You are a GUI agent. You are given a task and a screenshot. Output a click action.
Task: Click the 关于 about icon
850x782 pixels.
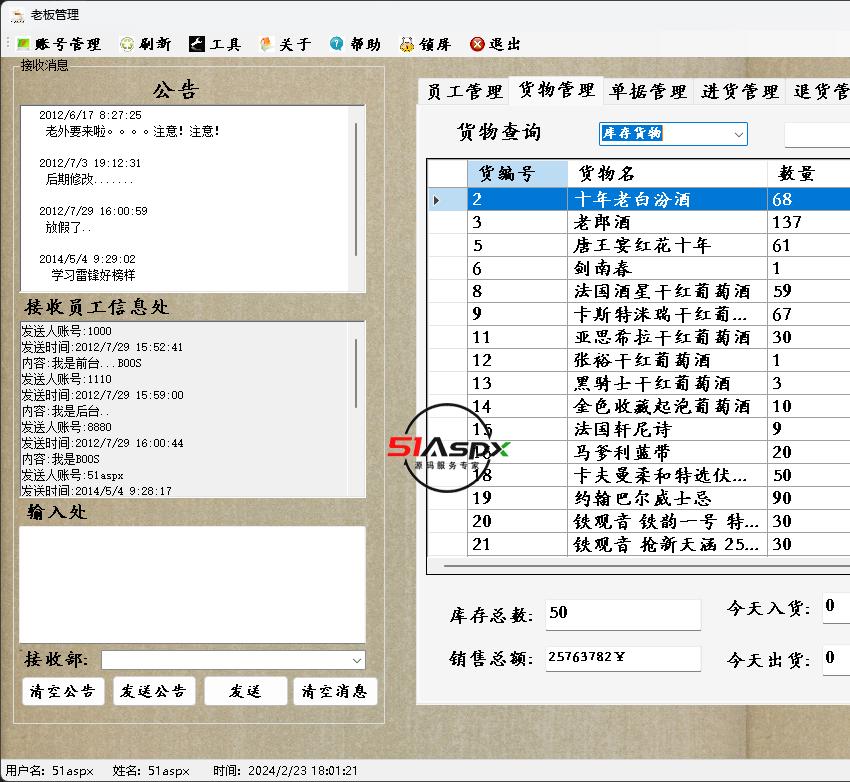(x=266, y=44)
